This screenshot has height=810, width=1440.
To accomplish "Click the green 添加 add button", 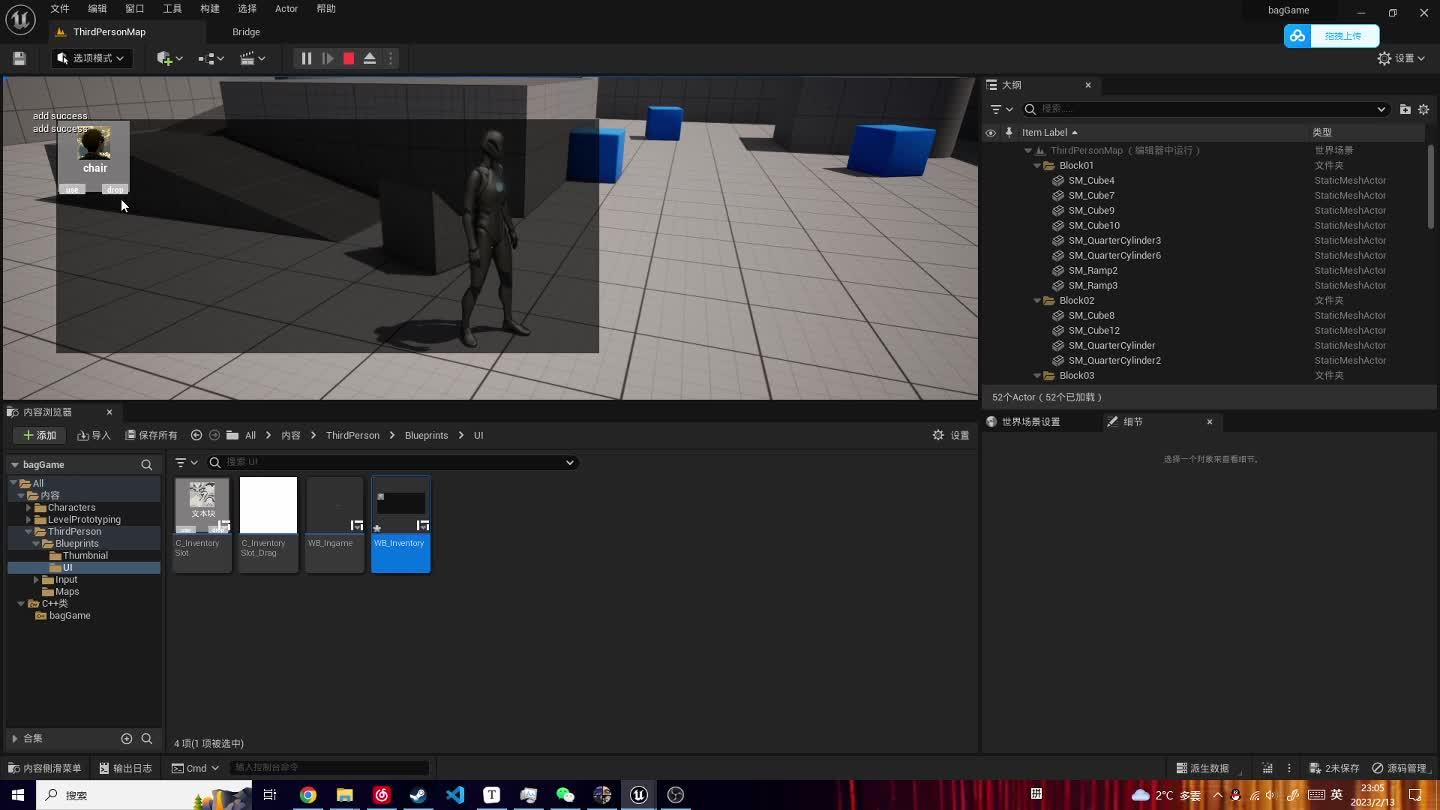I will click(39, 435).
